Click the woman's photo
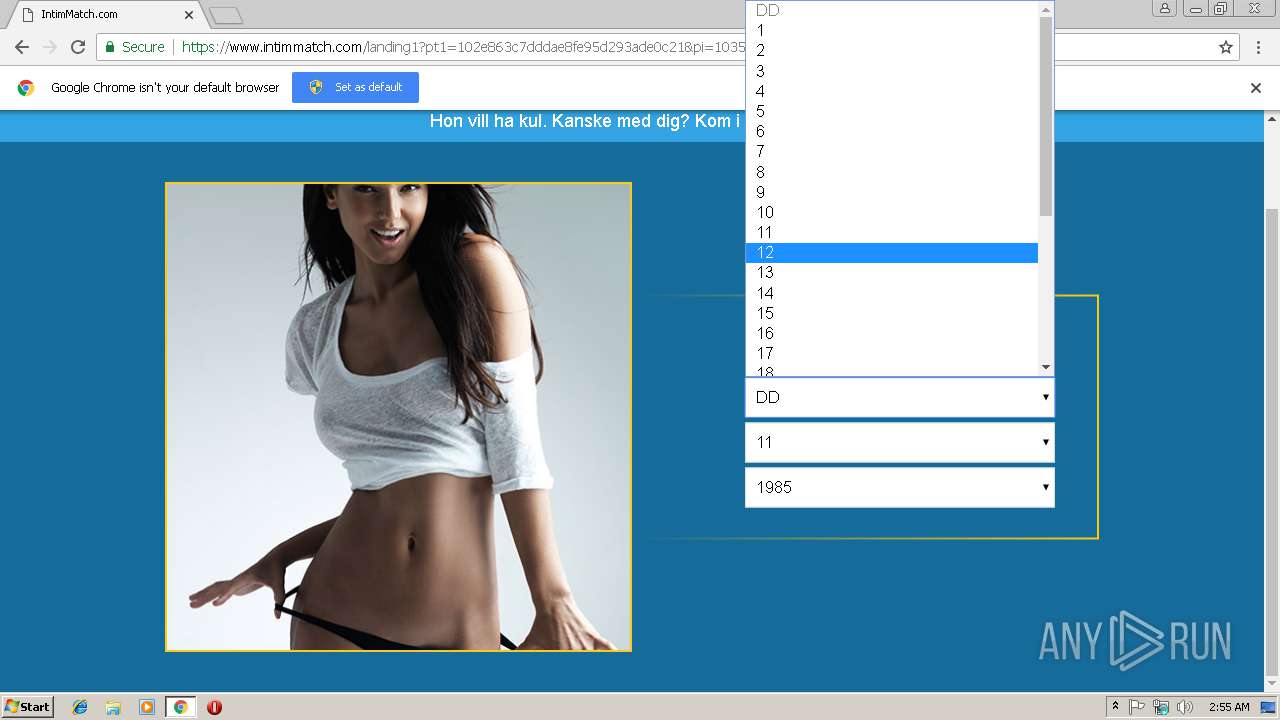 point(398,417)
